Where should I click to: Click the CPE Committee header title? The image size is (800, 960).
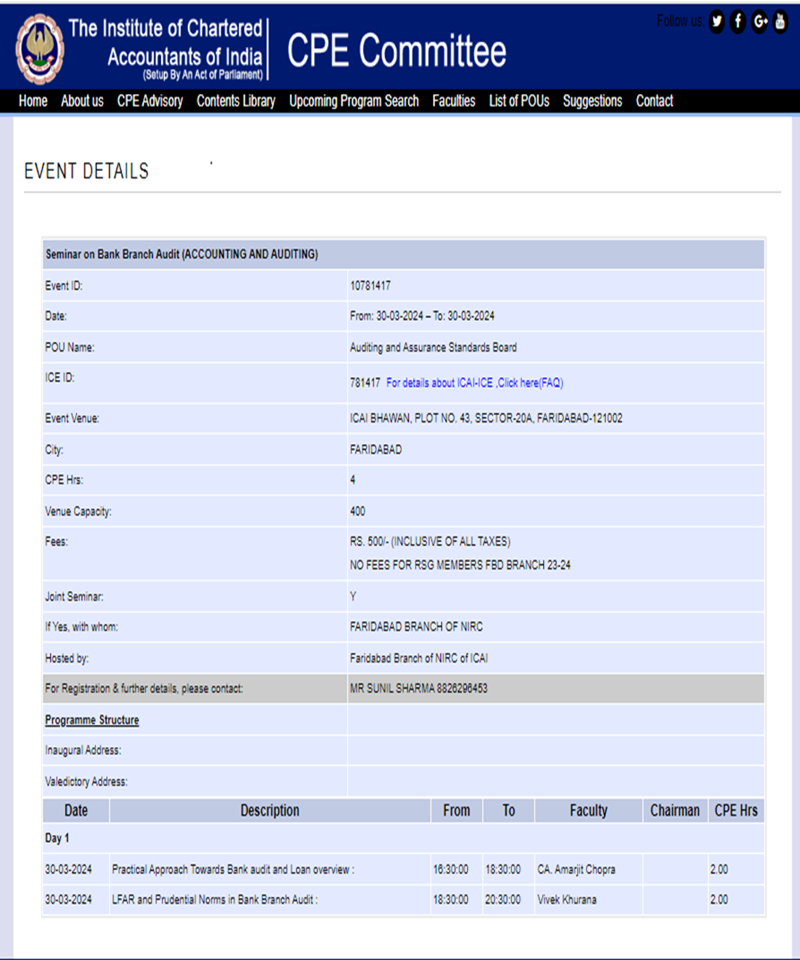397,50
